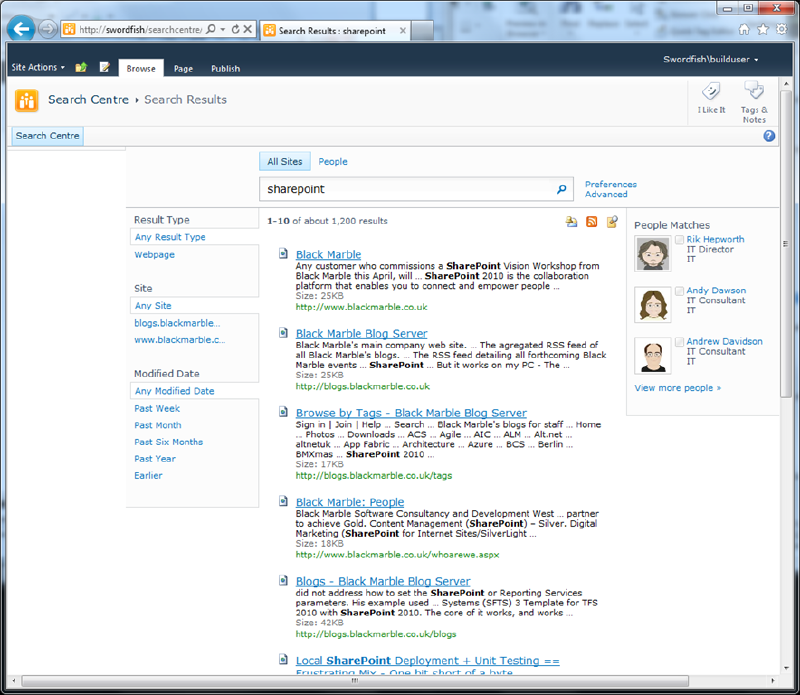
Task: Click the browser Back arrow button
Action: (x=21, y=29)
